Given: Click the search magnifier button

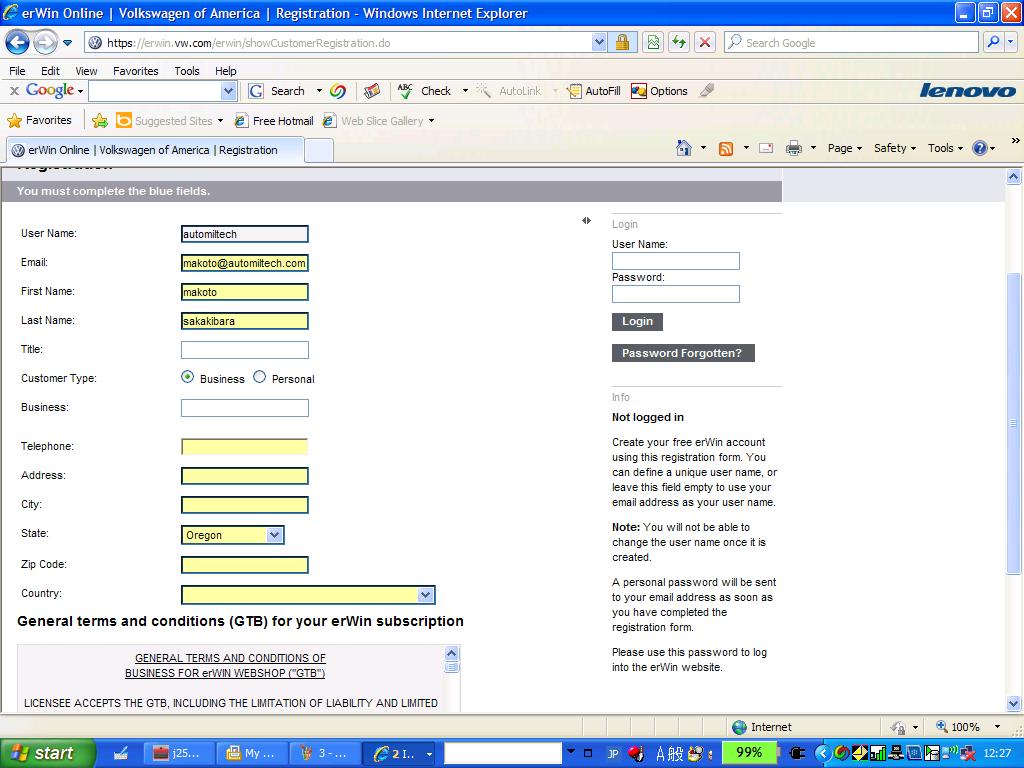Looking at the screenshot, I should pos(993,42).
